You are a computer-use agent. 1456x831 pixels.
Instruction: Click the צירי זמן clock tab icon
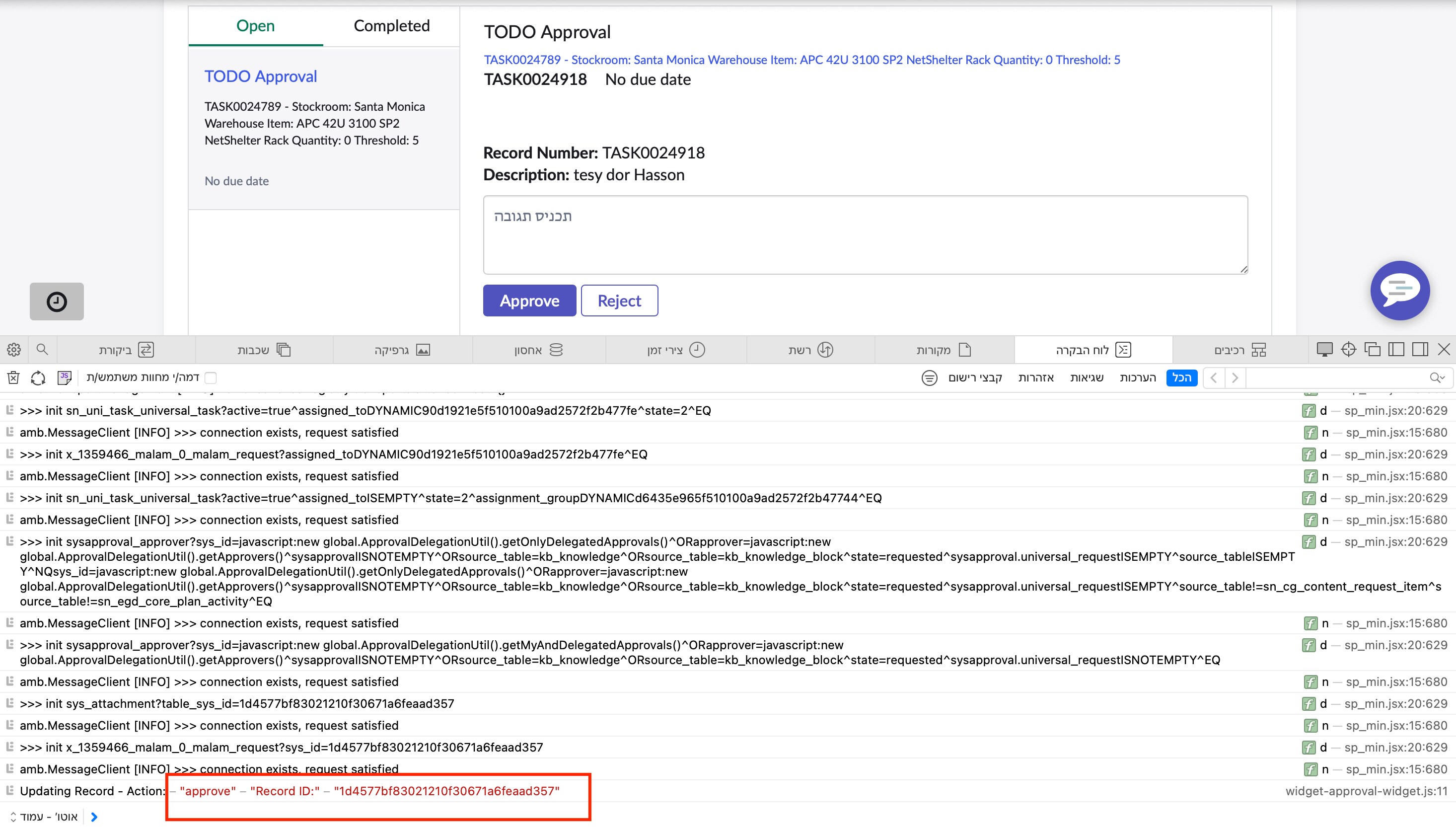697,349
